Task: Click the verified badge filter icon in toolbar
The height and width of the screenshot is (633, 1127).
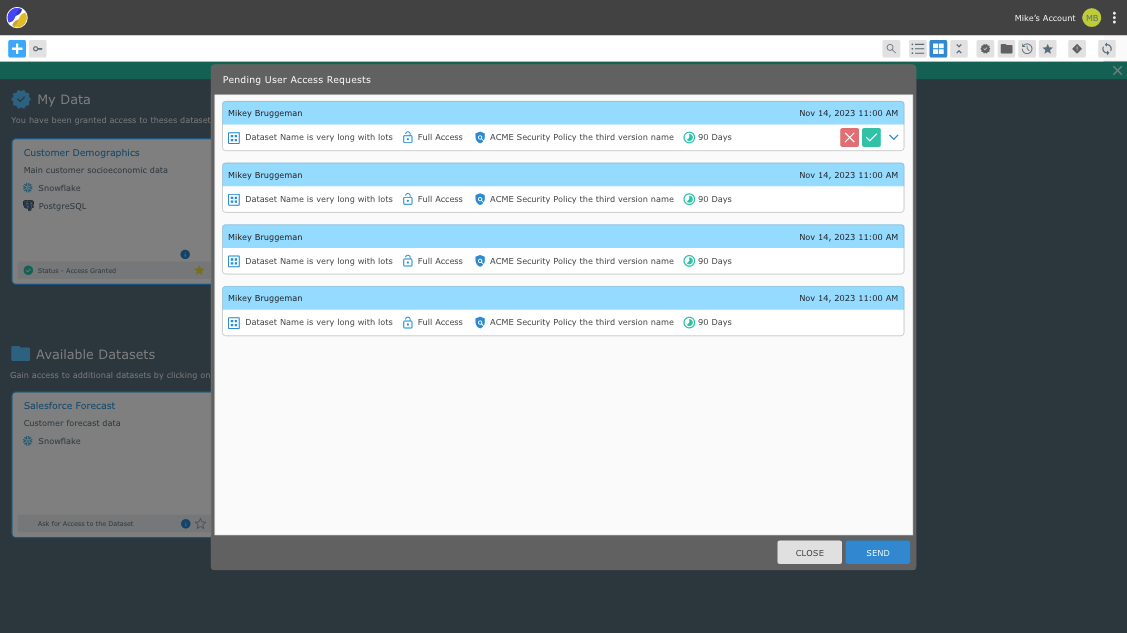Action: pos(985,48)
